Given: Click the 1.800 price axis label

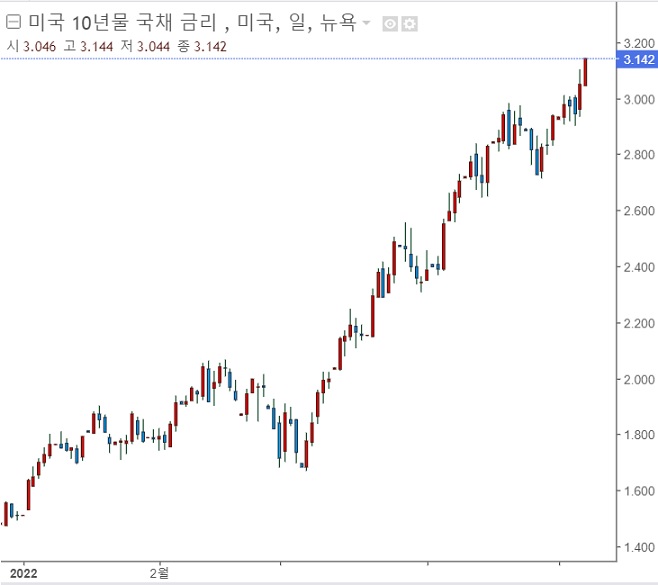Looking at the screenshot, I should coord(639,435).
